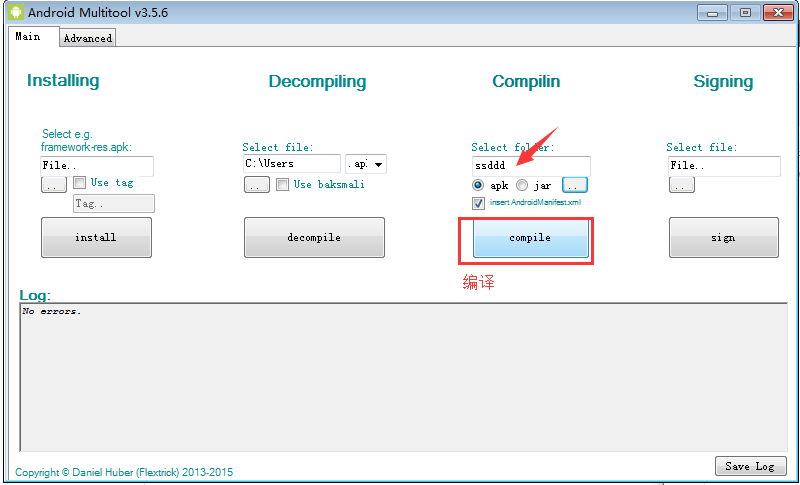800x485 pixels.
Task: Start compiling with the compile button
Action: coord(531,238)
